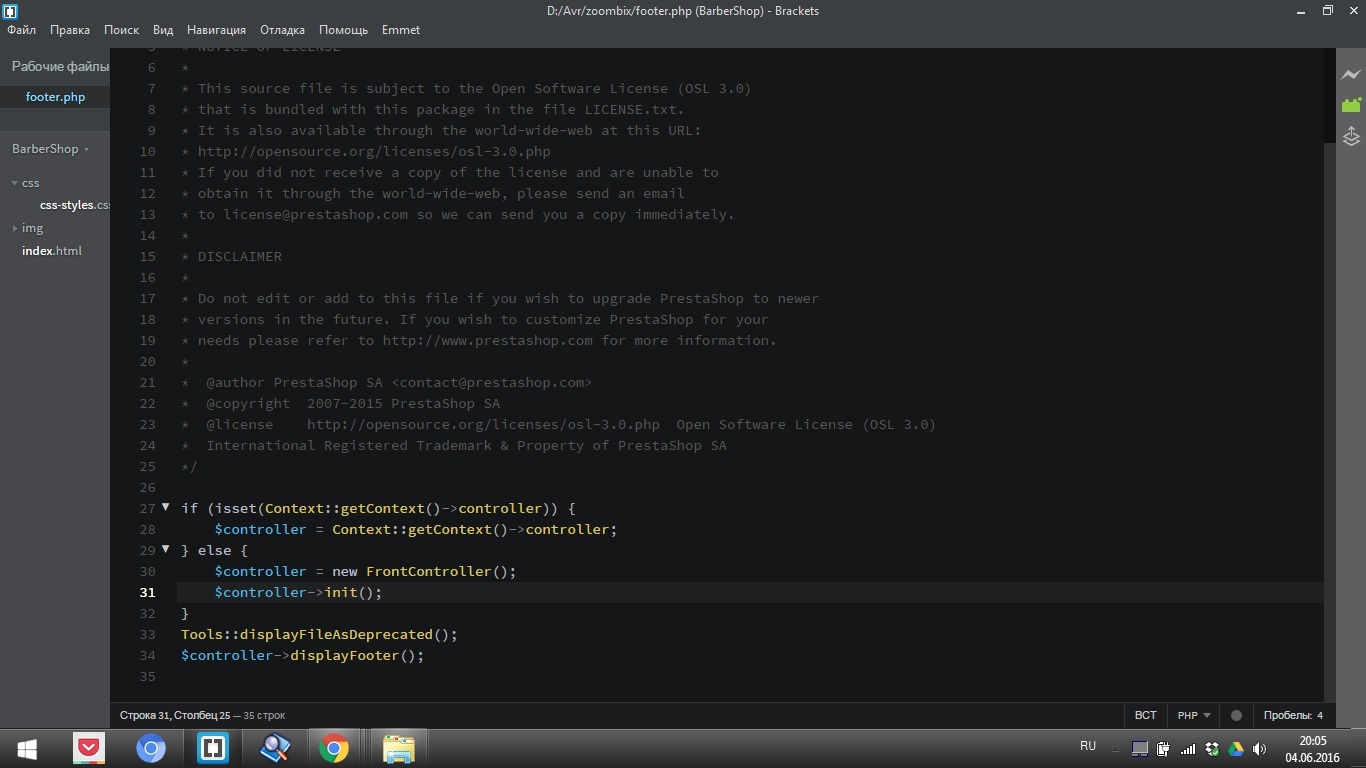This screenshot has height=768, width=1366.
Task: Open the PHP language mode dropdown
Action: pos(1194,715)
